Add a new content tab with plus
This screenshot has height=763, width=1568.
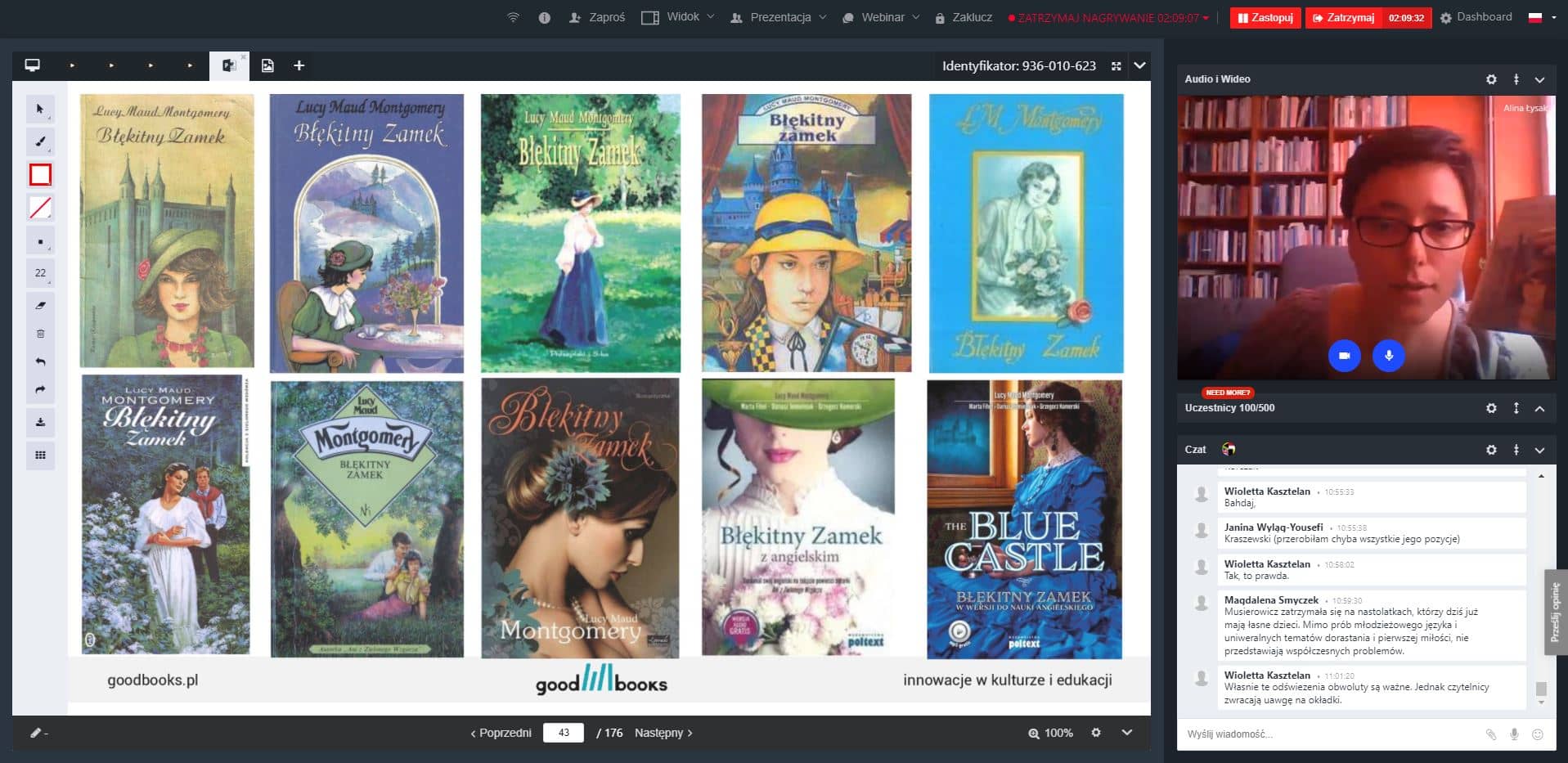[x=299, y=65]
